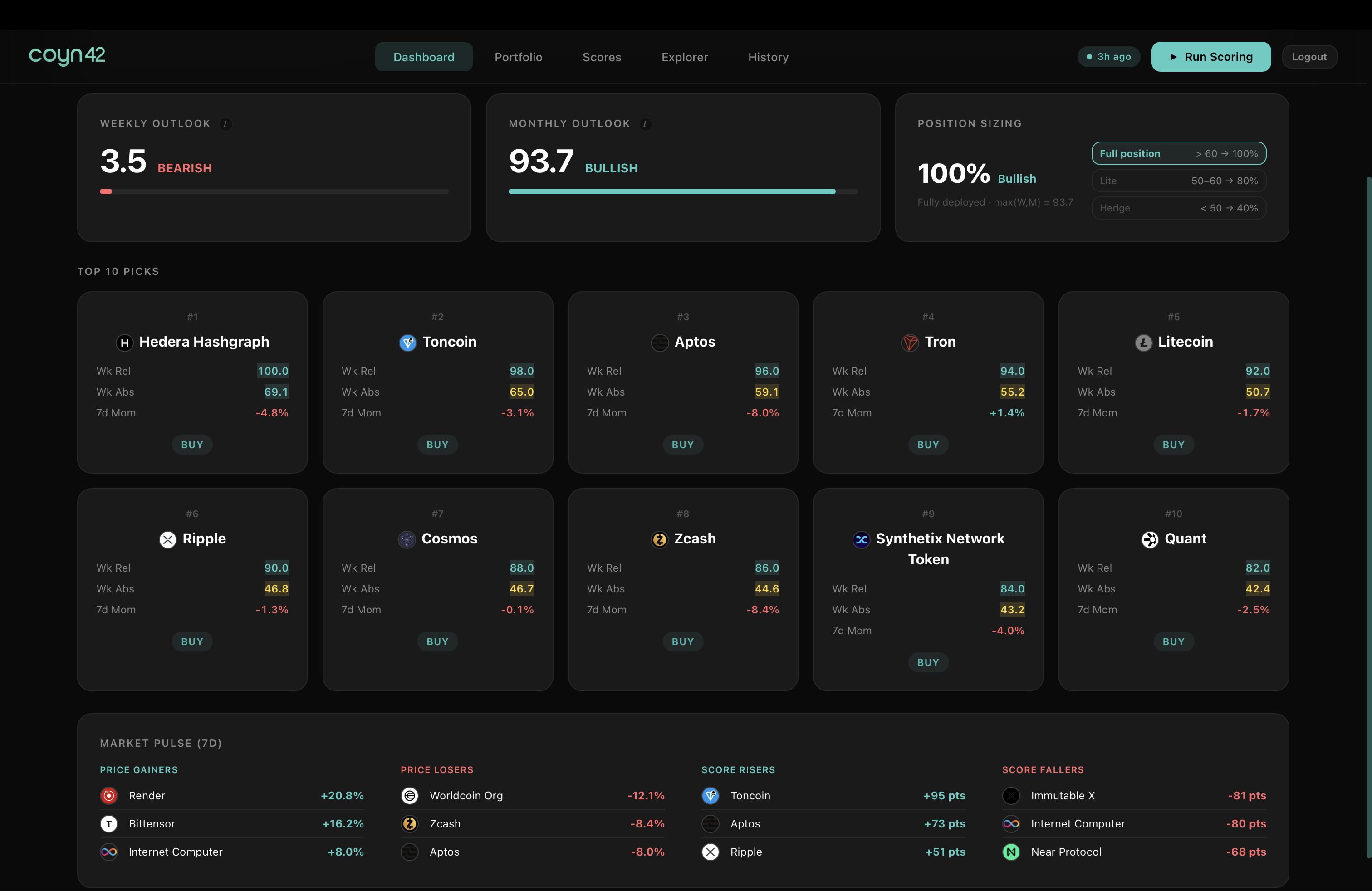The image size is (1372, 891).
Task: Switch to the Portfolio tab
Action: 518,56
